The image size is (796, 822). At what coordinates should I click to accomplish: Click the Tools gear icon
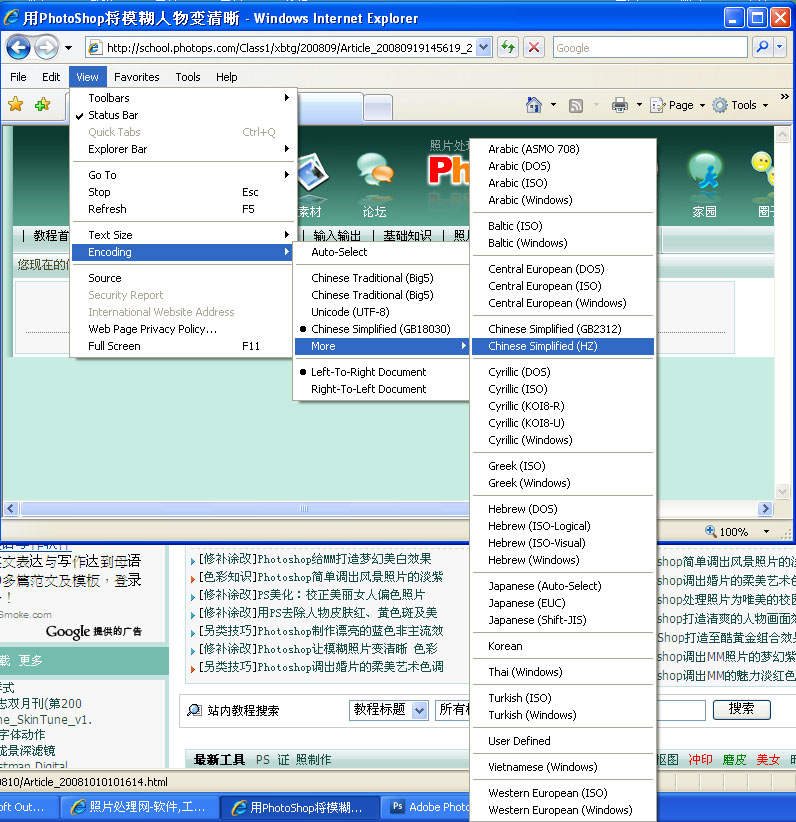[x=720, y=105]
